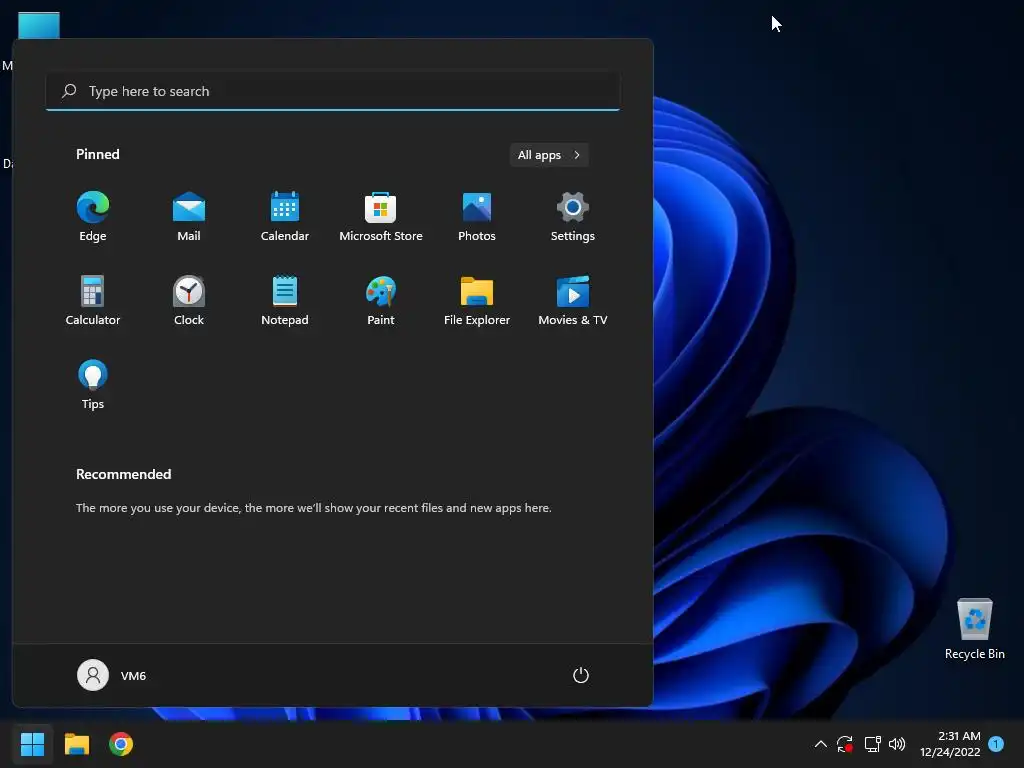Click the Pinned section heading
This screenshot has height=768, width=1024.
pyautogui.click(x=98, y=154)
